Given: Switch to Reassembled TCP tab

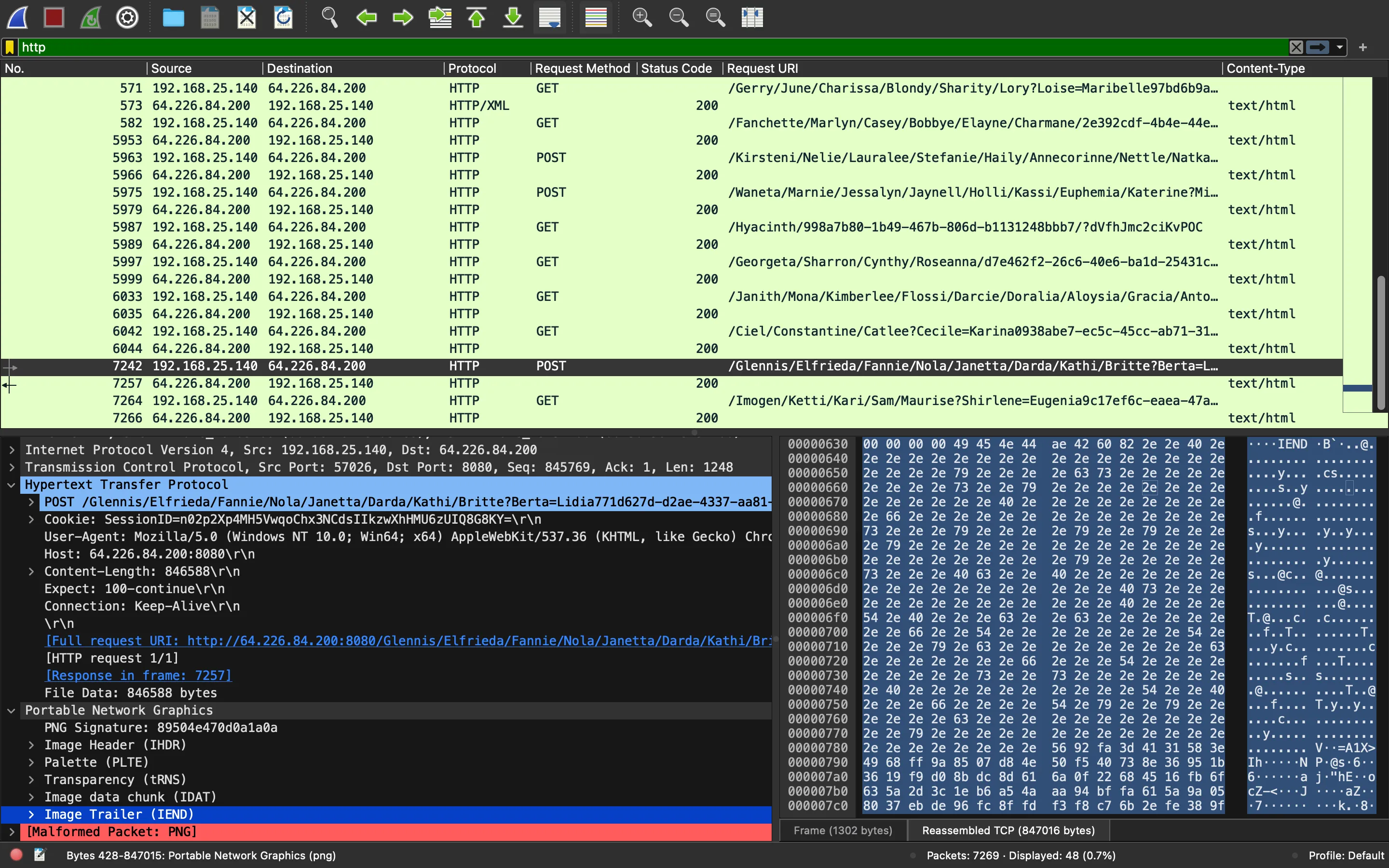Looking at the screenshot, I should coord(1008,830).
